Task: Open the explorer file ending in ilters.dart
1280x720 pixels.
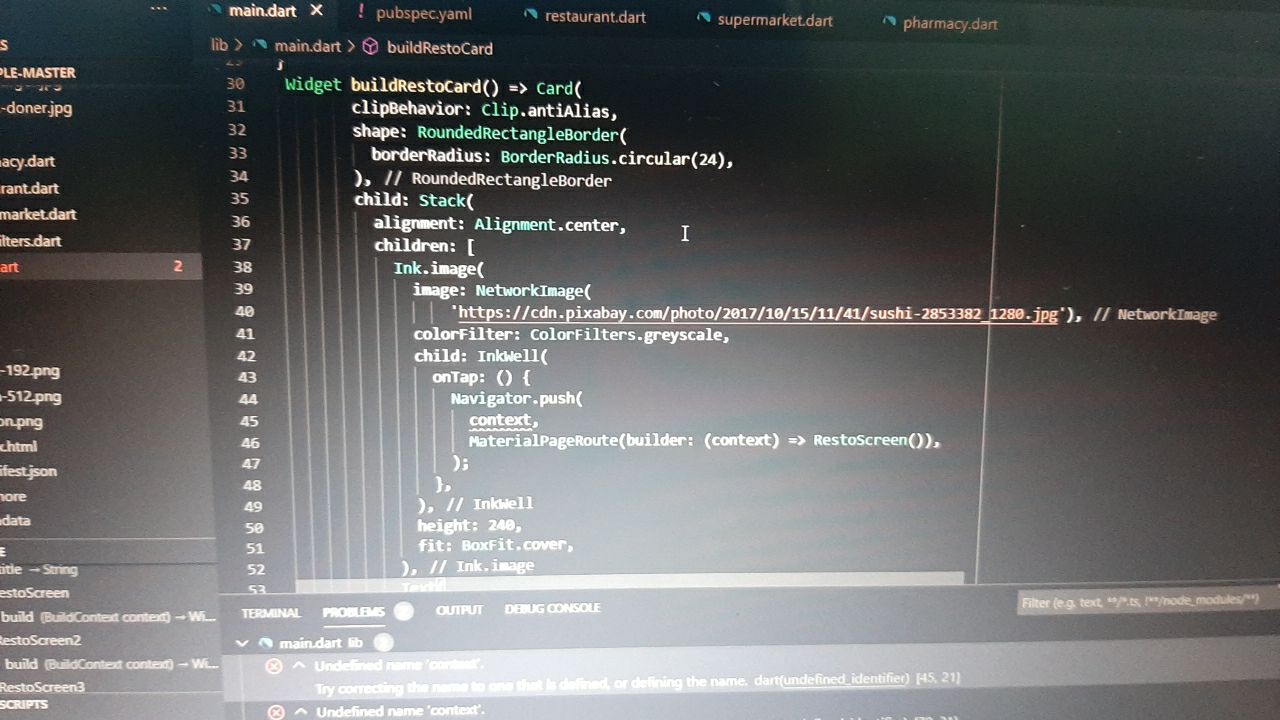Action: [31, 241]
